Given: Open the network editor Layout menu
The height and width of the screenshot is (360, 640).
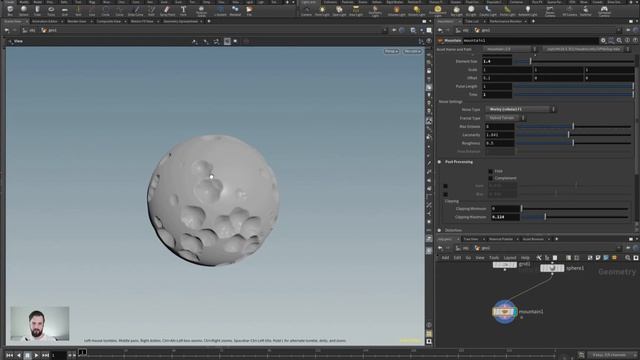Looking at the screenshot, I should [x=510, y=258].
